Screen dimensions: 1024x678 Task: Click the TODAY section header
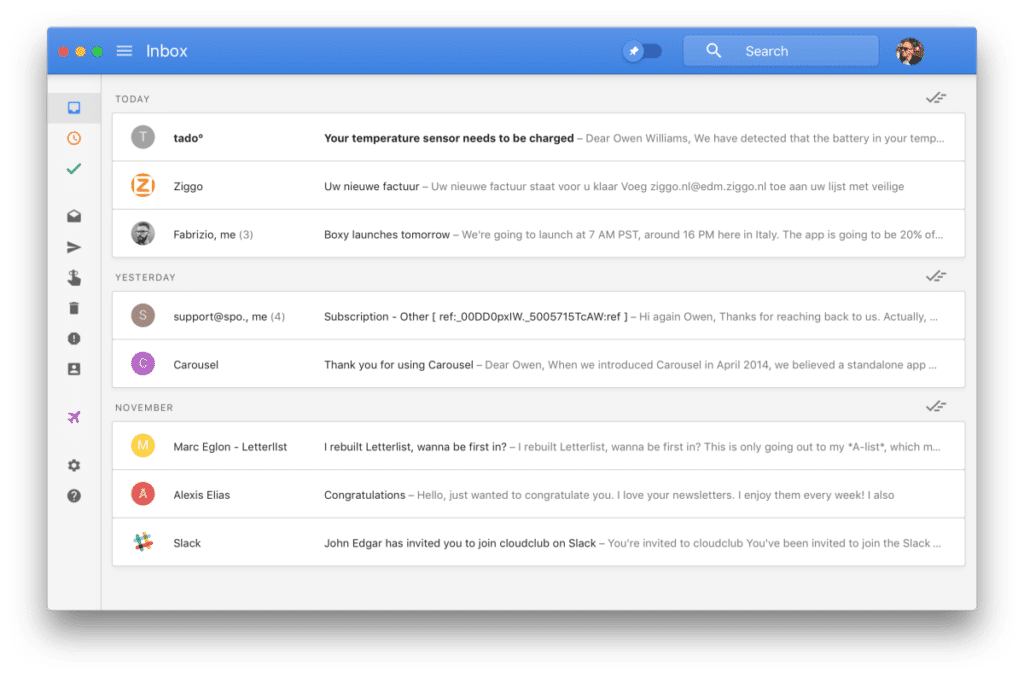pyautogui.click(x=133, y=99)
